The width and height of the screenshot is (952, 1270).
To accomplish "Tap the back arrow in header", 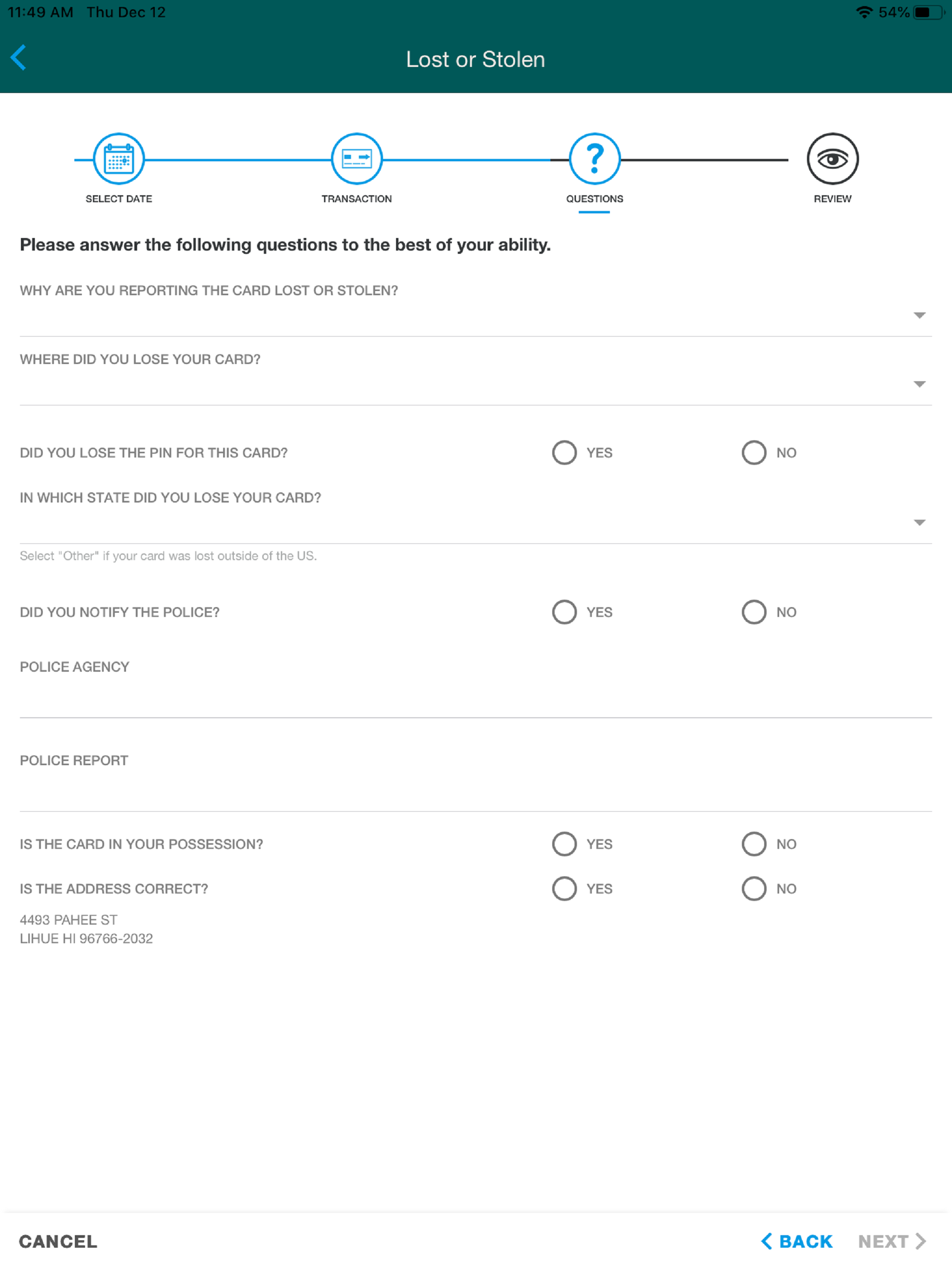I will (19, 58).
